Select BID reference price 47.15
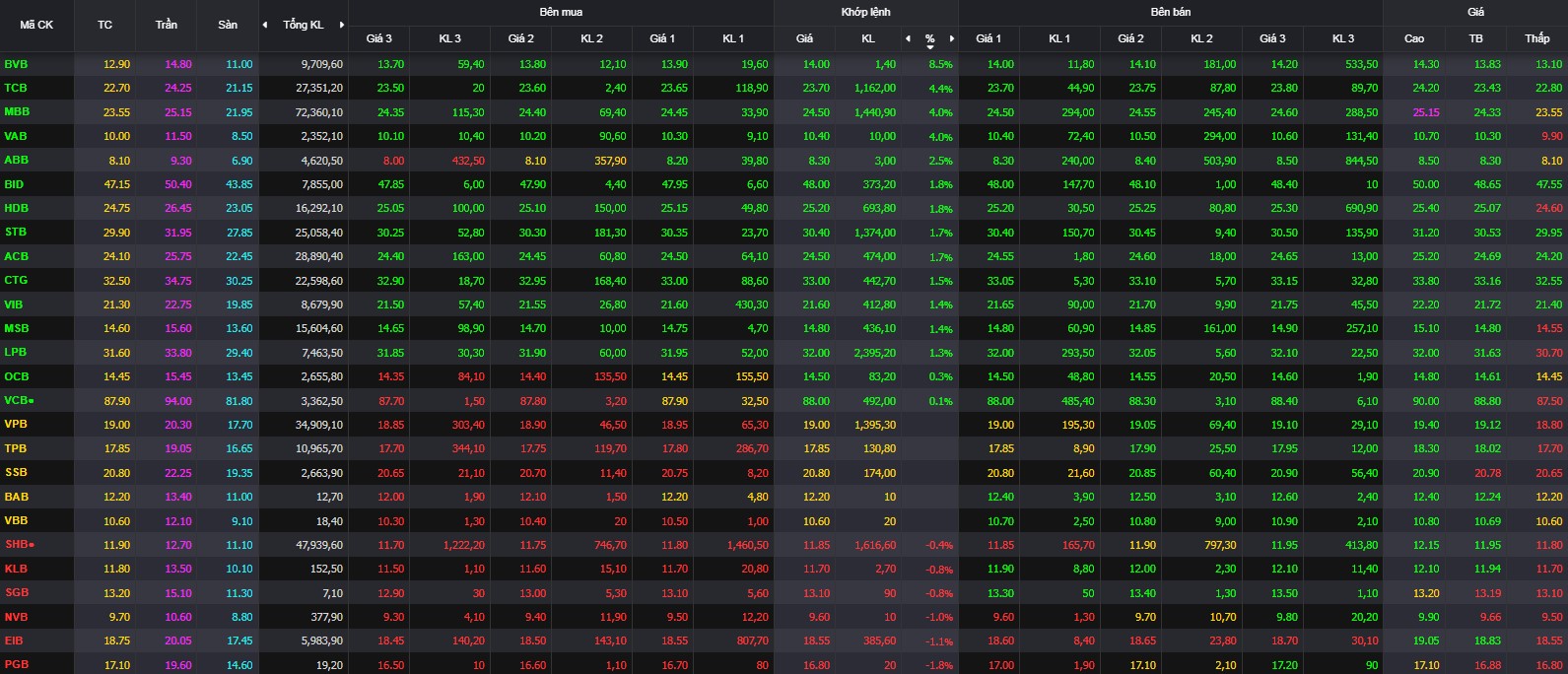The width and height of the screenshot is (1568, 674). coord(117,184)
